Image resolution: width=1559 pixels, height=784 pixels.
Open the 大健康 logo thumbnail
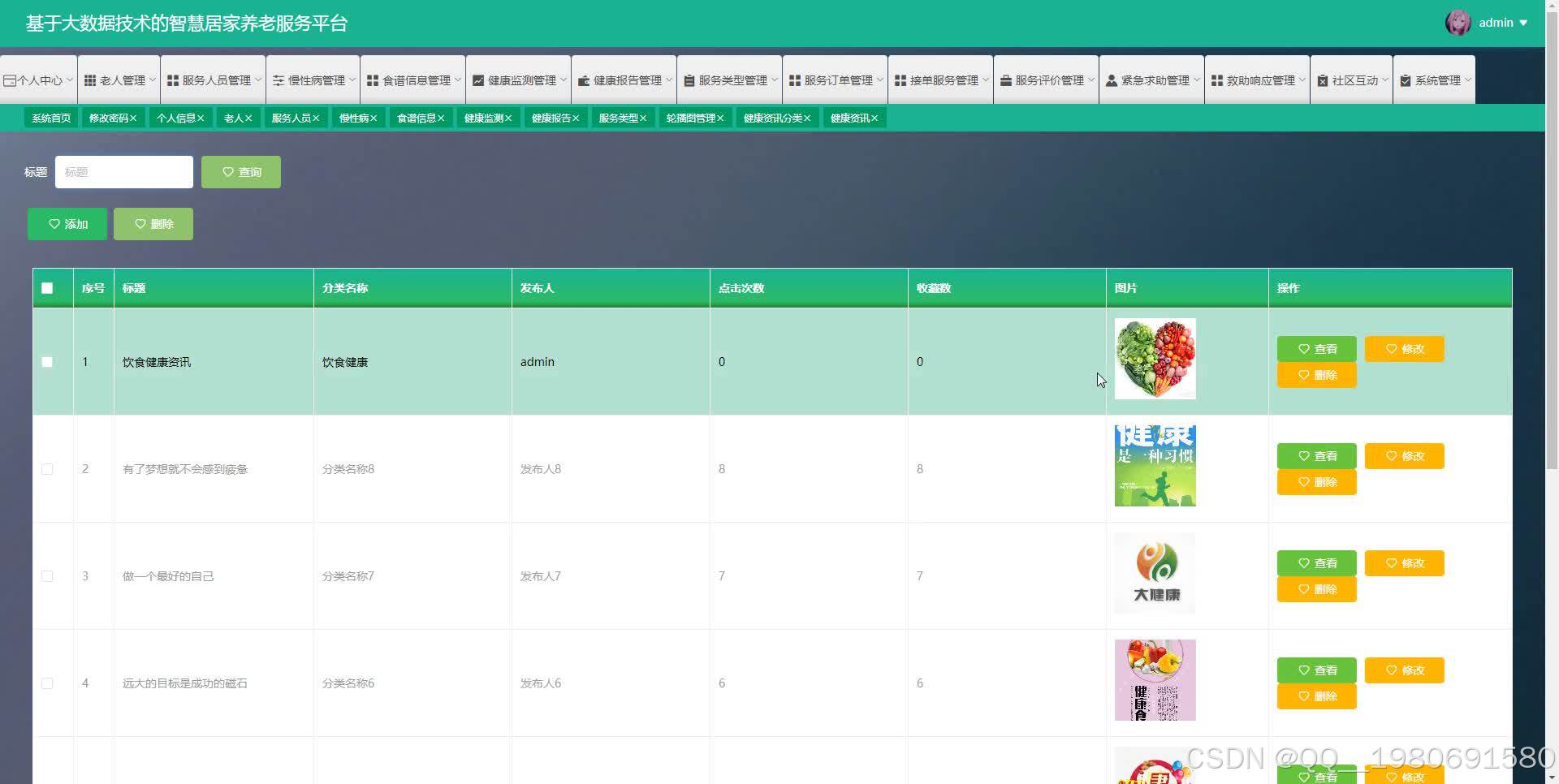click(x=1155, y=573)
